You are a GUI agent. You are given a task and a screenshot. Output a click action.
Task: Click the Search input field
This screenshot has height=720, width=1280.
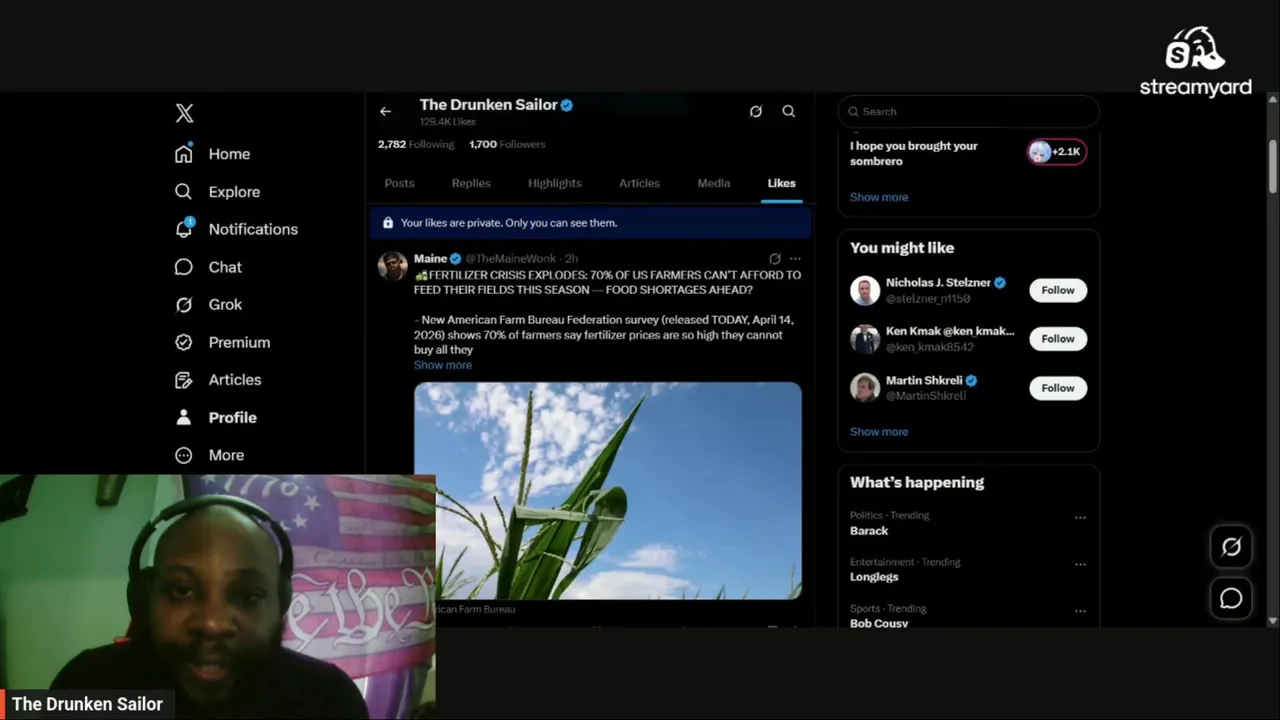(x=968, y=112)
